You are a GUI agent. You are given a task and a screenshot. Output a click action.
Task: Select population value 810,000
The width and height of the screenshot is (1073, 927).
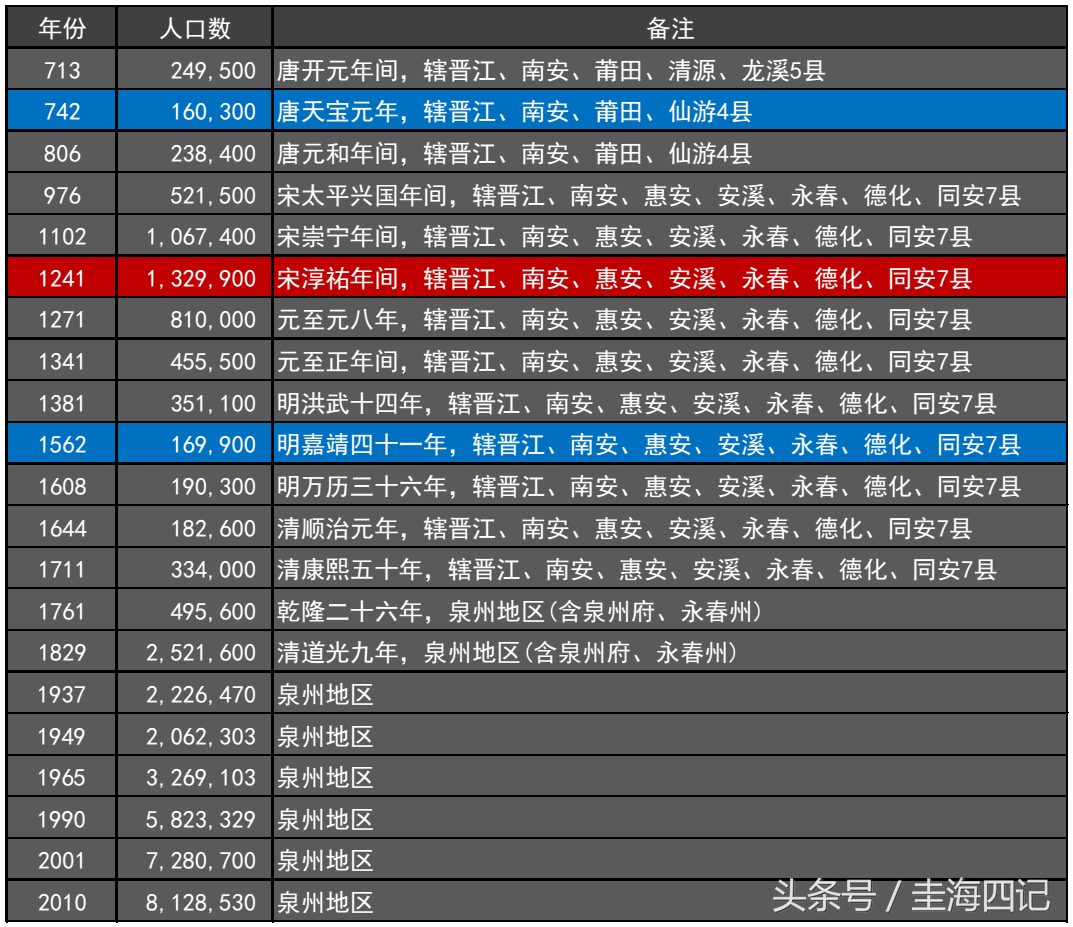pyautogui.click(x=213, y=319)
